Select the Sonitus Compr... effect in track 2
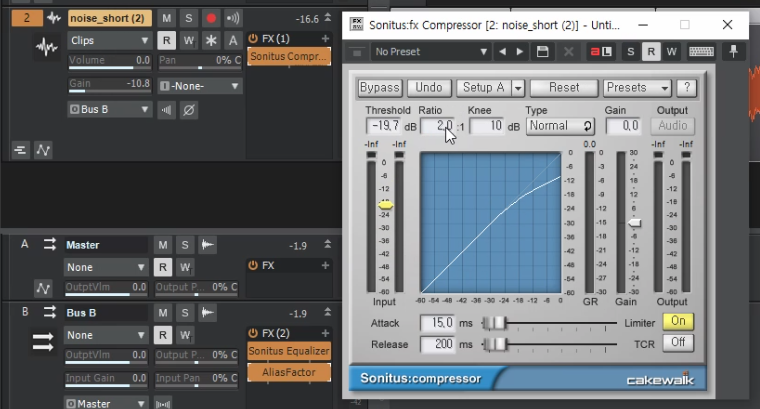The width and height of the screenshot is (760, 409). [289, 57]
